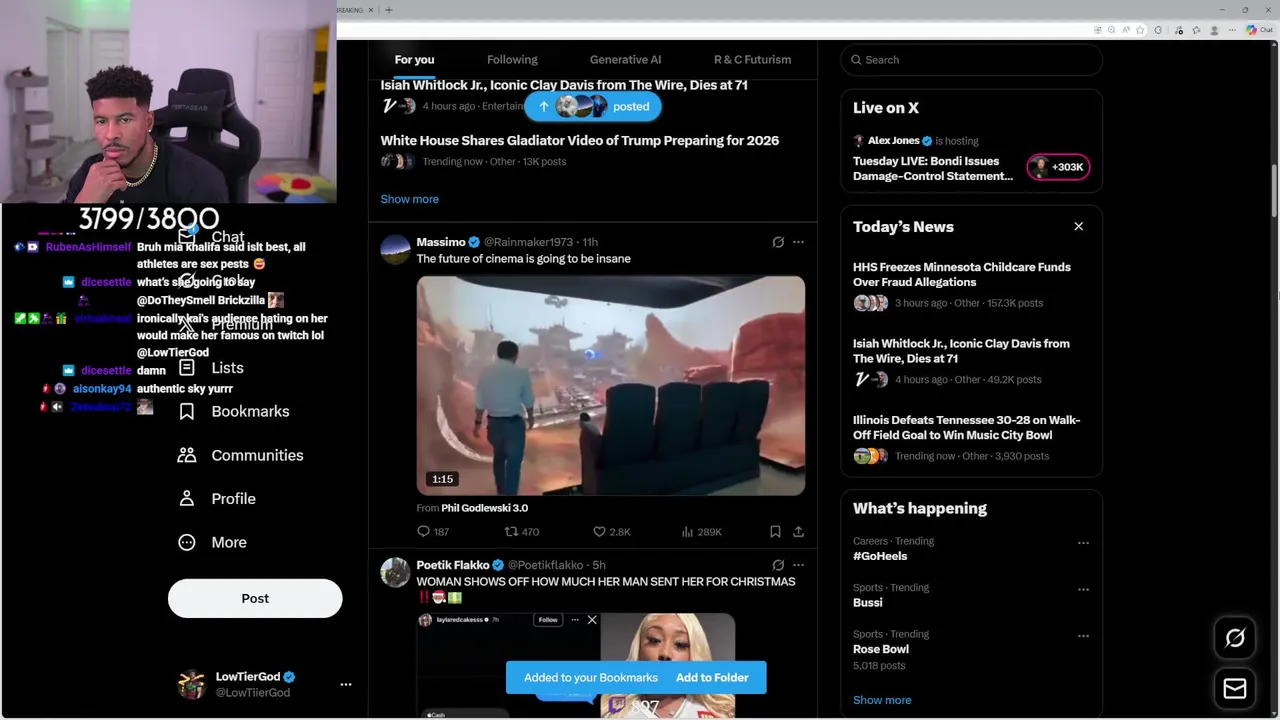Close the Today's News panel

click(x=1078, y=227)
